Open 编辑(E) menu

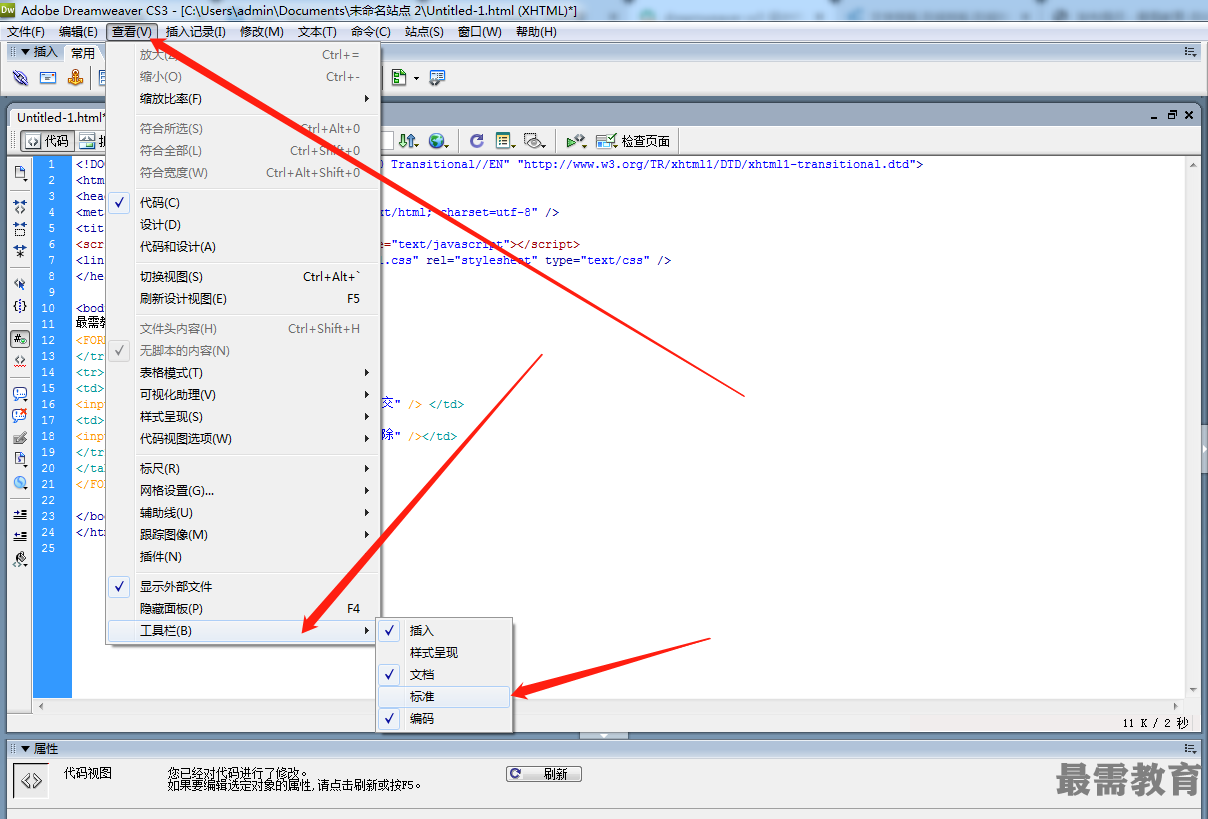tap(78, 31)
